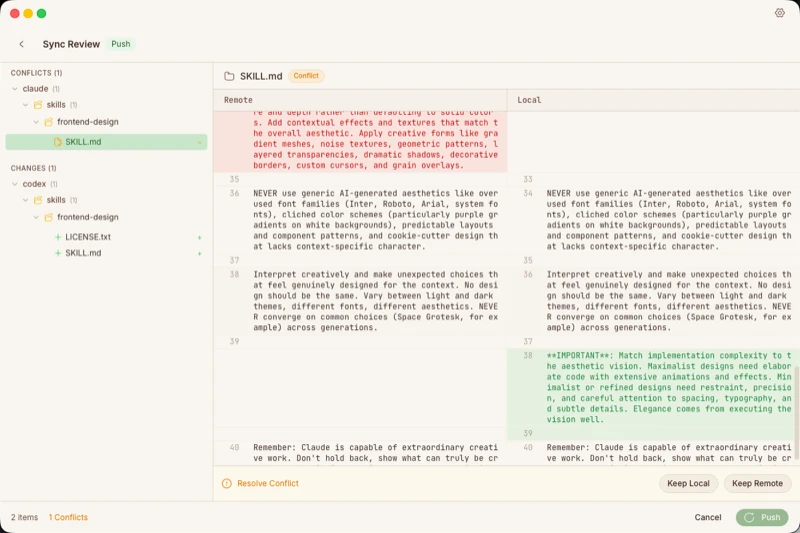
Task: Click the Resolve Conflict warning icon
Action: coord(227,484)
